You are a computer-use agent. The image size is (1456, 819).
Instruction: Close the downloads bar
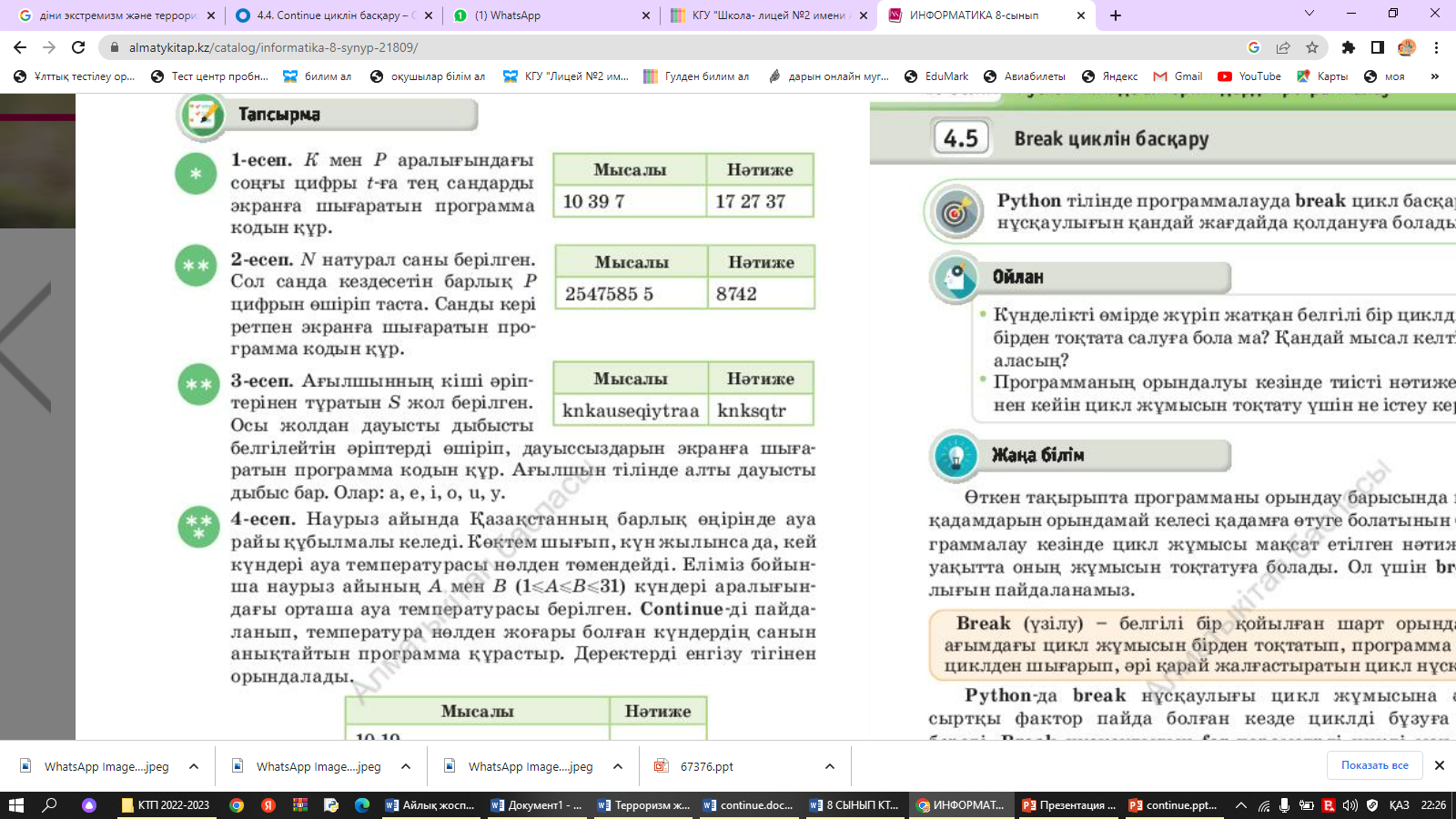1440,765
